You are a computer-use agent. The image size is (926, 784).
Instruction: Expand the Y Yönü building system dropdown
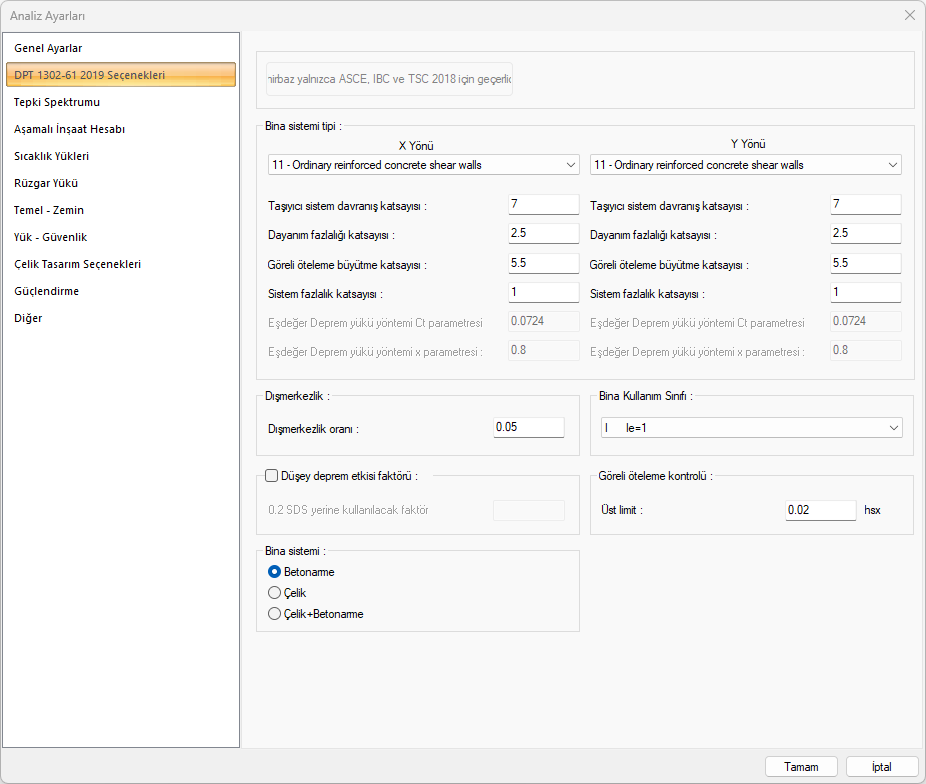pyautogui.click(x=745, y=165)
